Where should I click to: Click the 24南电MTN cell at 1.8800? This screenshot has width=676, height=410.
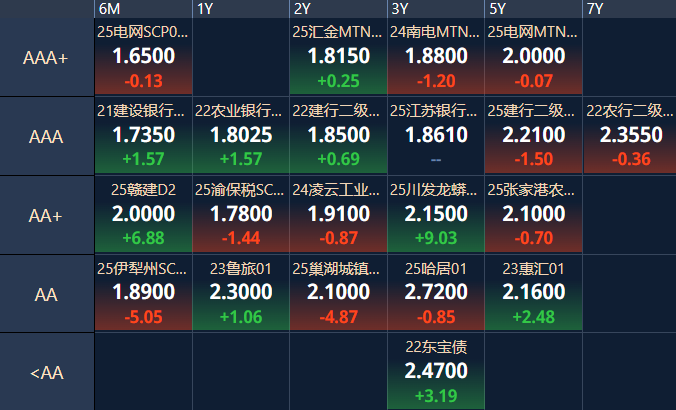point(435,57)
